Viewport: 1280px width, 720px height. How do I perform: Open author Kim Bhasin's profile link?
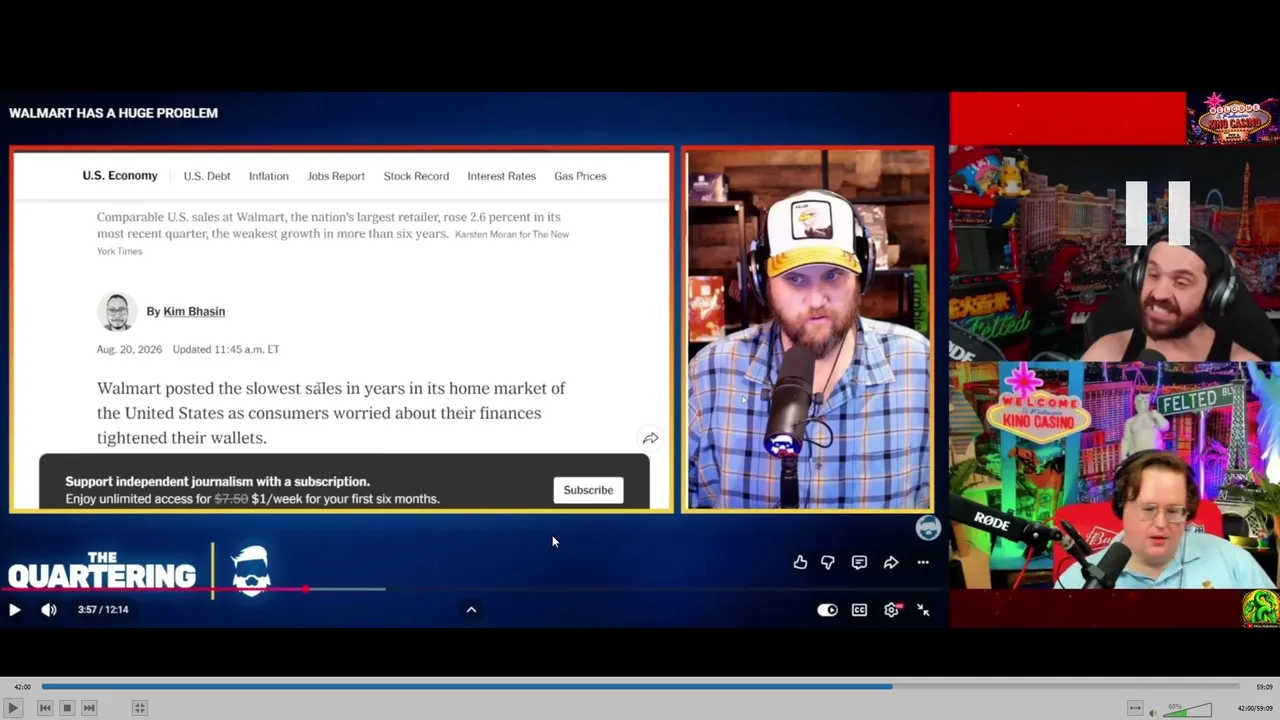coord(194,311)
